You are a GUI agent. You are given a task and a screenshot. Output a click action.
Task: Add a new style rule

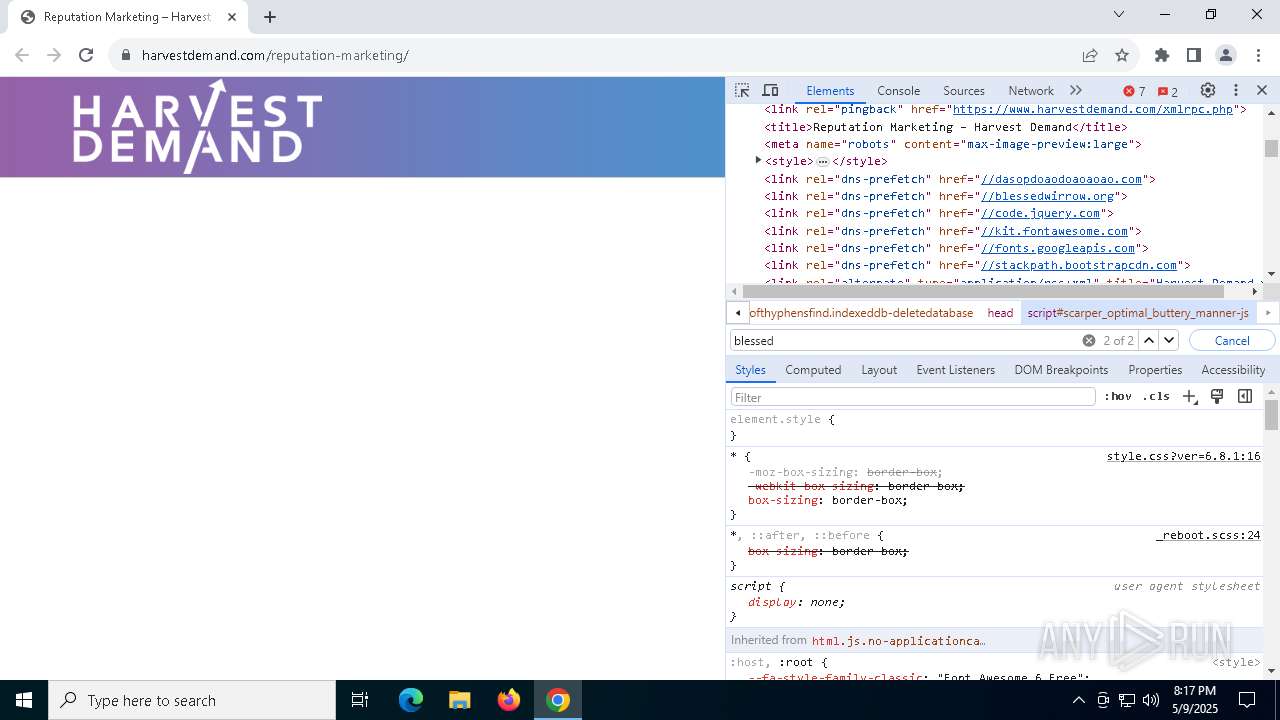click(x=1189, y=397)
